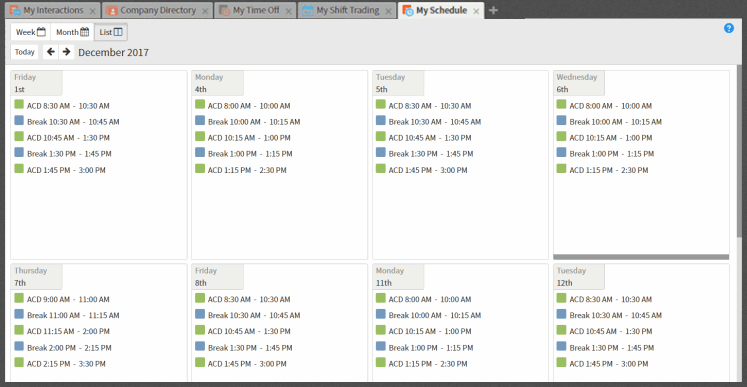Click Friday 8th Break 1:30 PM - 1:45 PM

click(250, 347)
